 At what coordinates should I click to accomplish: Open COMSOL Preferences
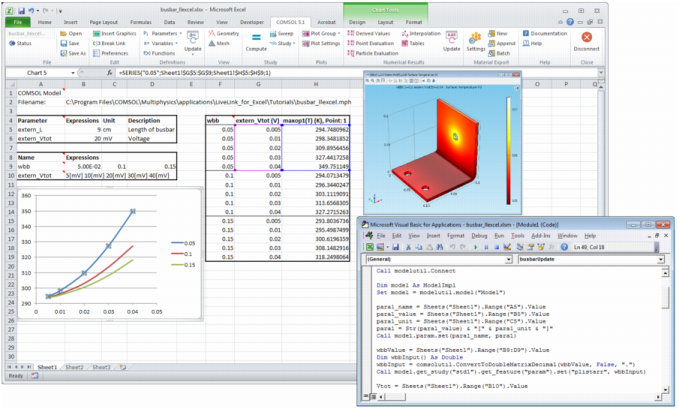click(x=111, y=53)
